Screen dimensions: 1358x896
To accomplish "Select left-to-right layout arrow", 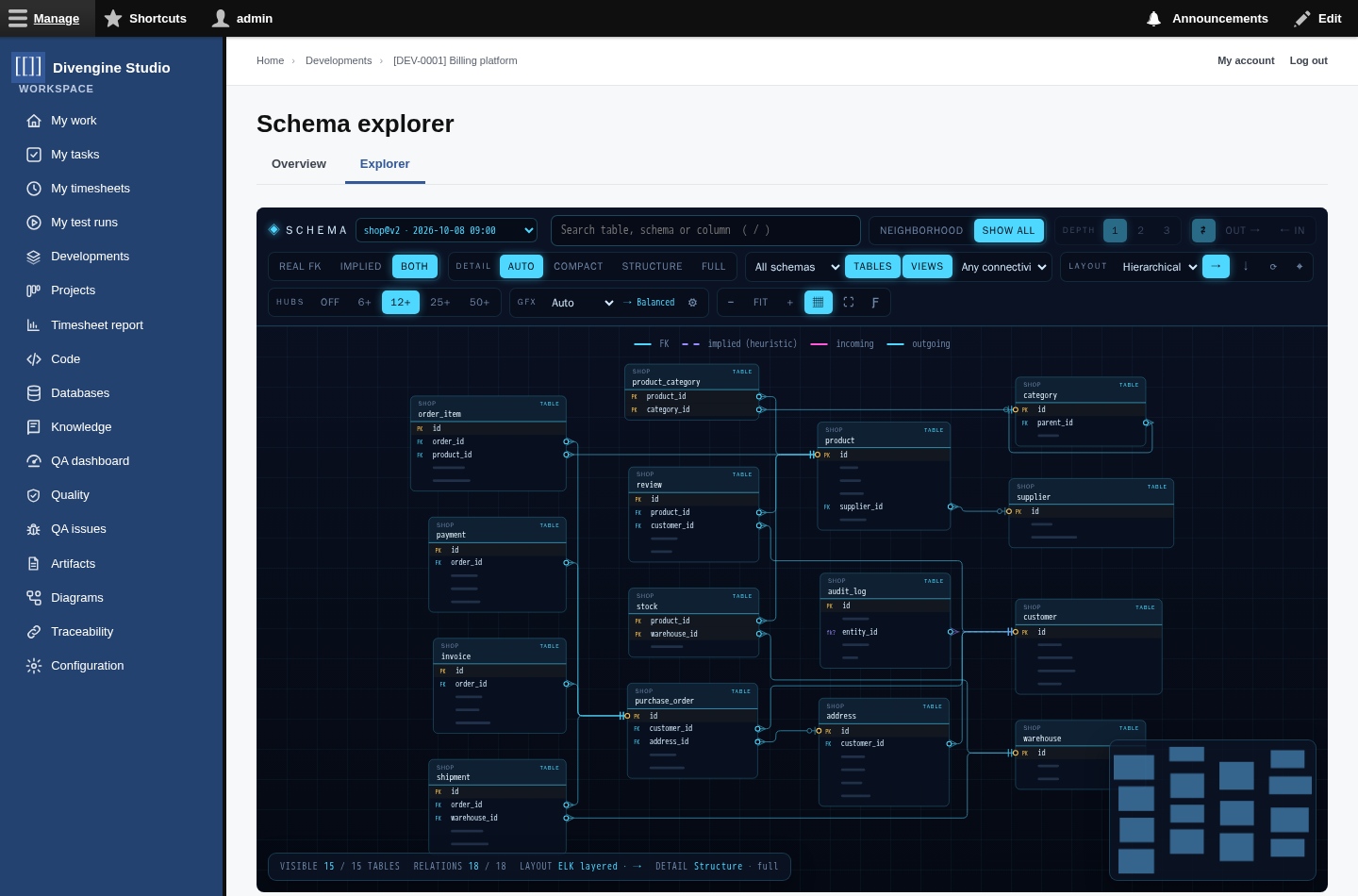I will (1216, 267).
